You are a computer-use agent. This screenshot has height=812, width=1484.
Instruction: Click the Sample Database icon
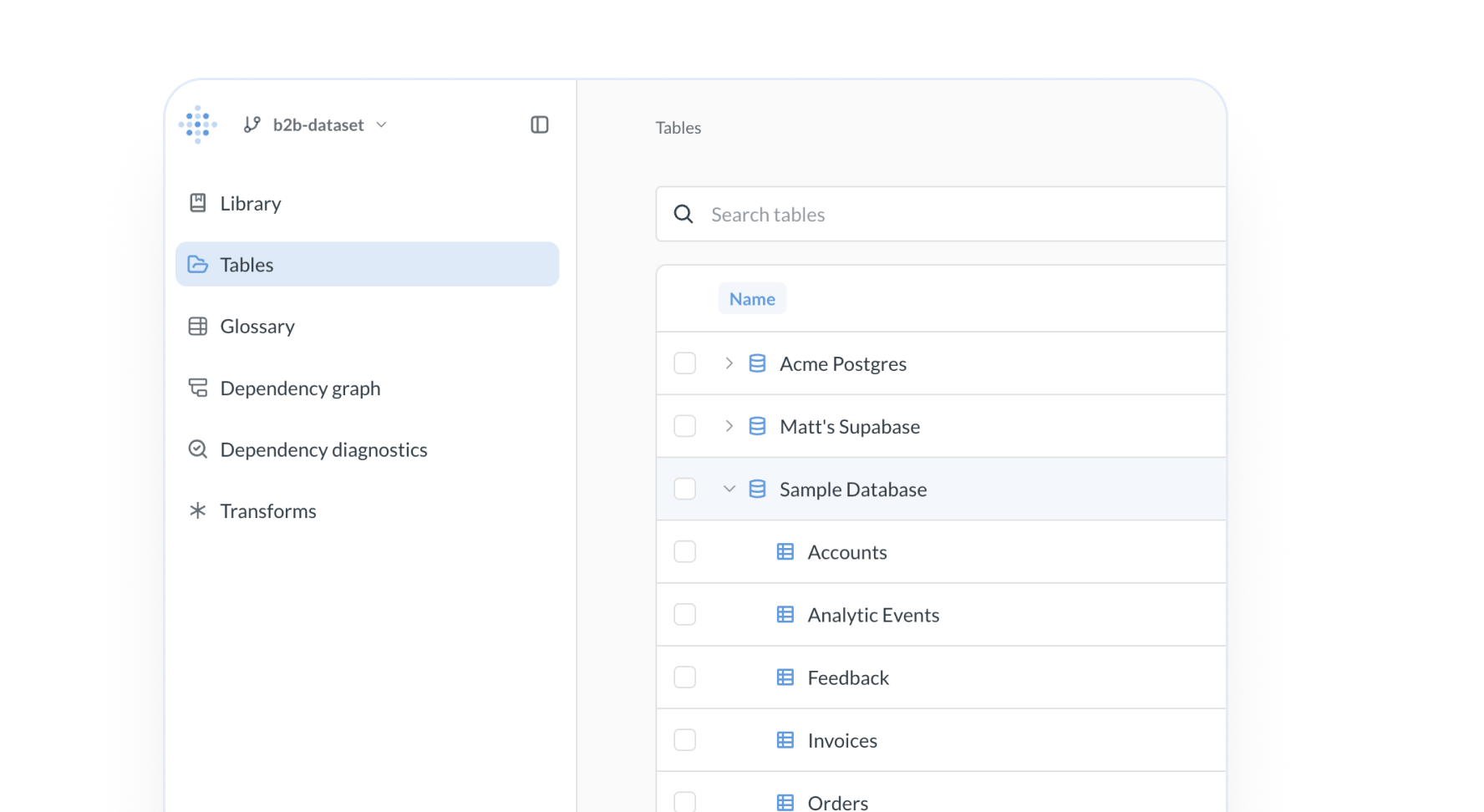[757, 489]
